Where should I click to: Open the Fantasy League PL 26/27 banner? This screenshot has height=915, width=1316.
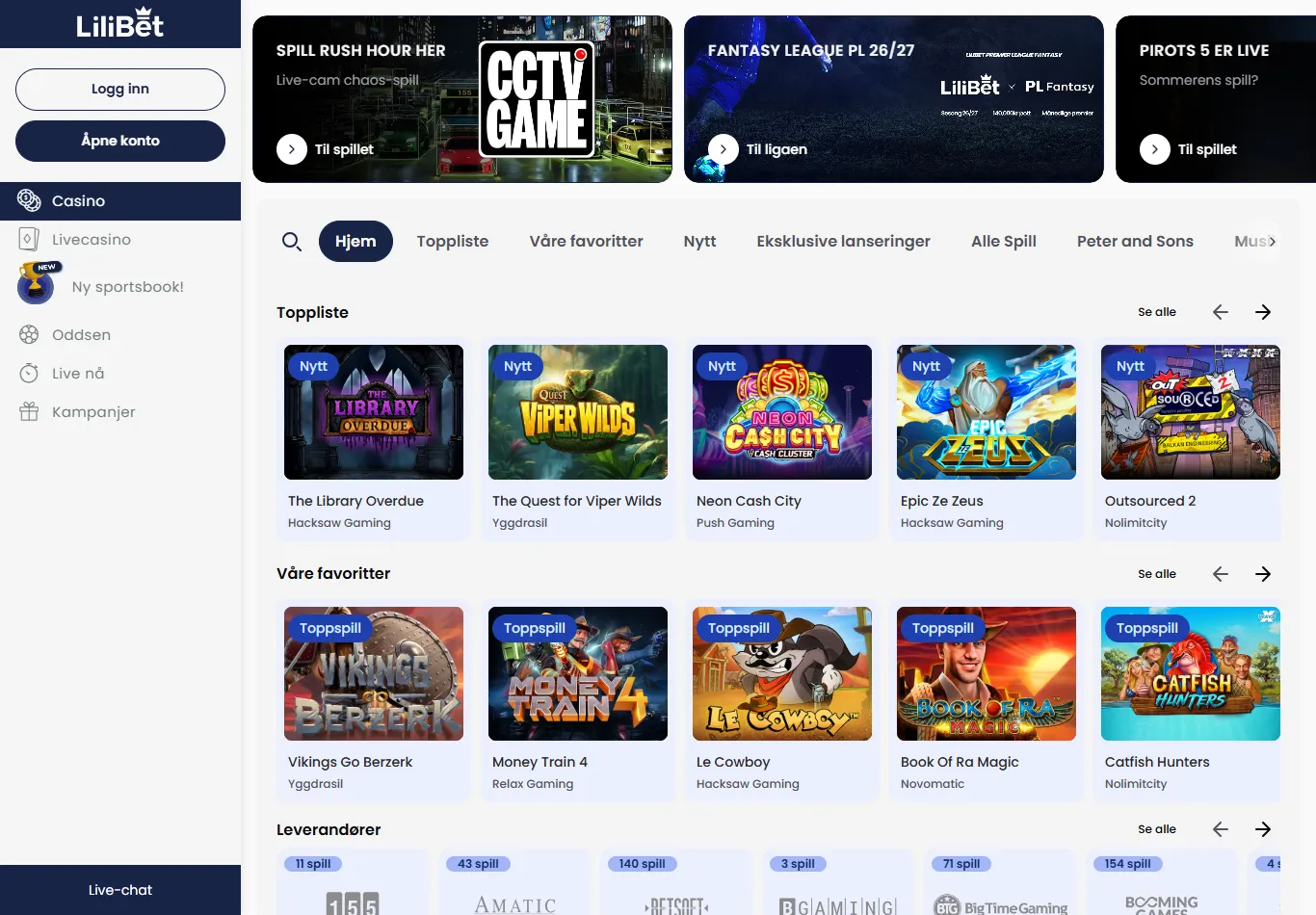(894, 99)
